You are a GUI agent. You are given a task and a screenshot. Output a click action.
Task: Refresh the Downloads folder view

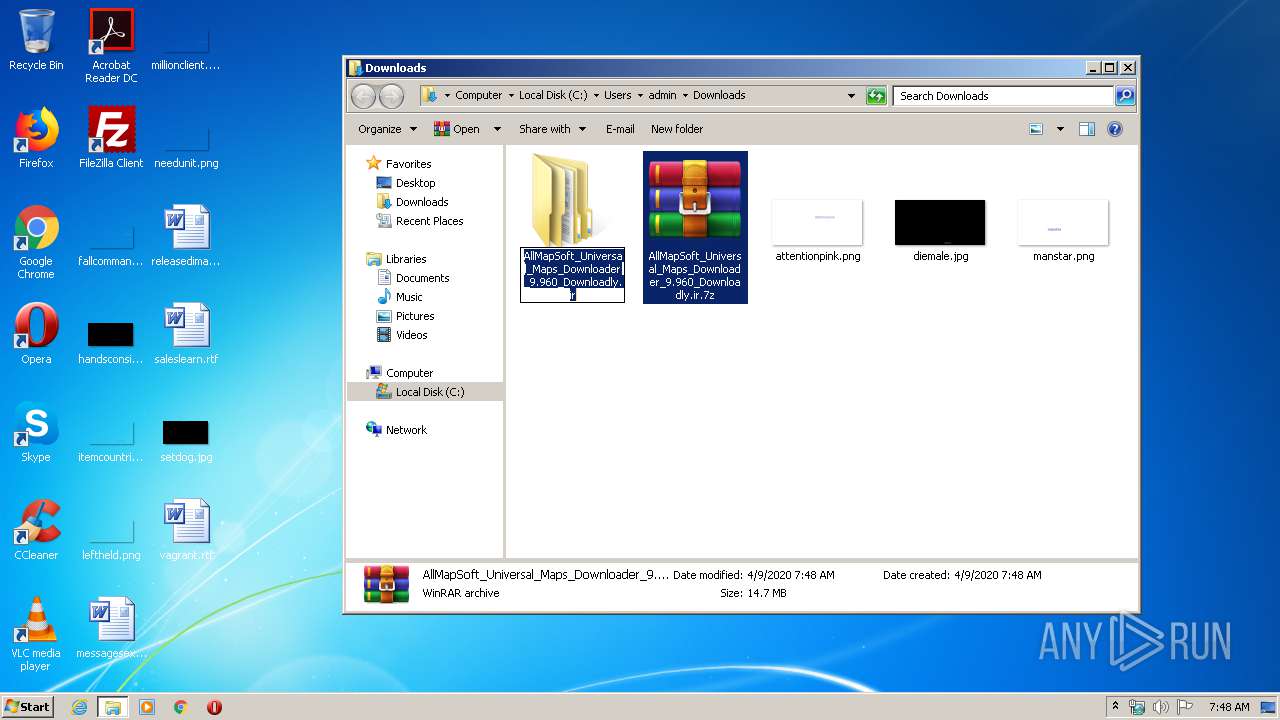click(x=876, y=96)
